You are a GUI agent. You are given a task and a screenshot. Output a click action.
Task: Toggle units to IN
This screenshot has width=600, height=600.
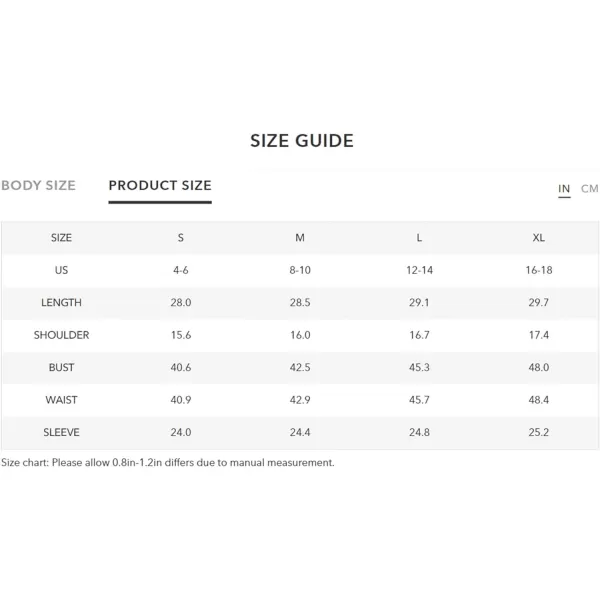coord(564,189)
